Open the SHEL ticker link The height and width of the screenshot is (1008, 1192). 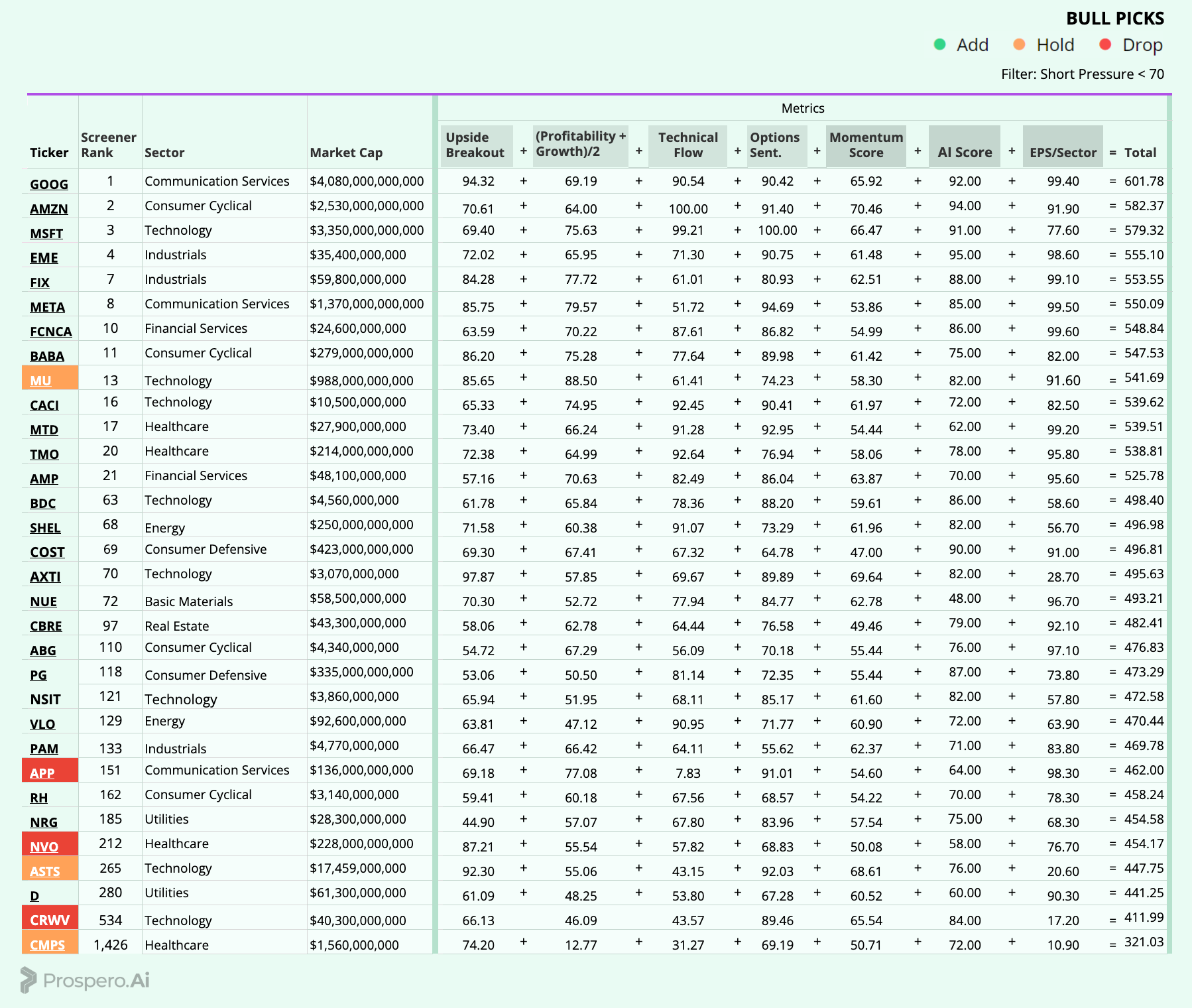click(45, 528)
